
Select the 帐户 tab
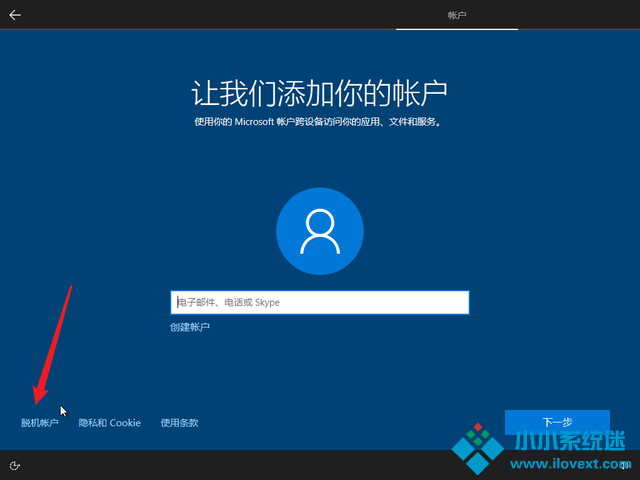coord(457,16)
